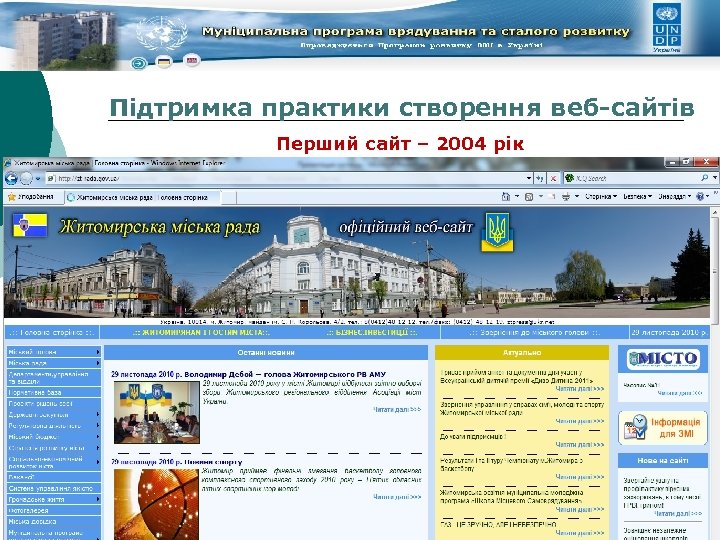The image size is (720, 540).
Task: Click the Home icon in command bar
Action: pyautogui.click(x=506, y=197)
